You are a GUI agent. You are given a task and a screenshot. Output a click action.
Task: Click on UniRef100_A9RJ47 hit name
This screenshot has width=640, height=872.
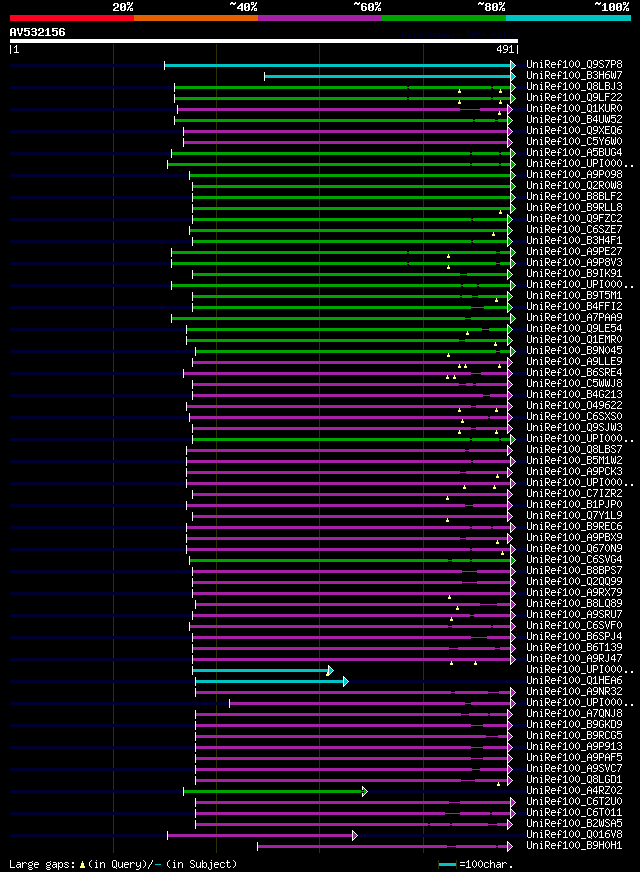574,658
